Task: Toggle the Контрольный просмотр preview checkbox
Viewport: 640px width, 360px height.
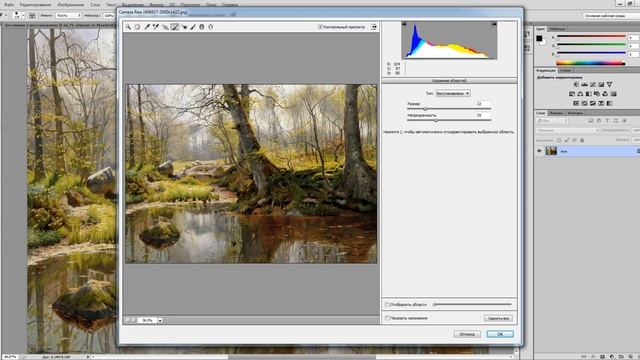Action: (x=320, y=27)
